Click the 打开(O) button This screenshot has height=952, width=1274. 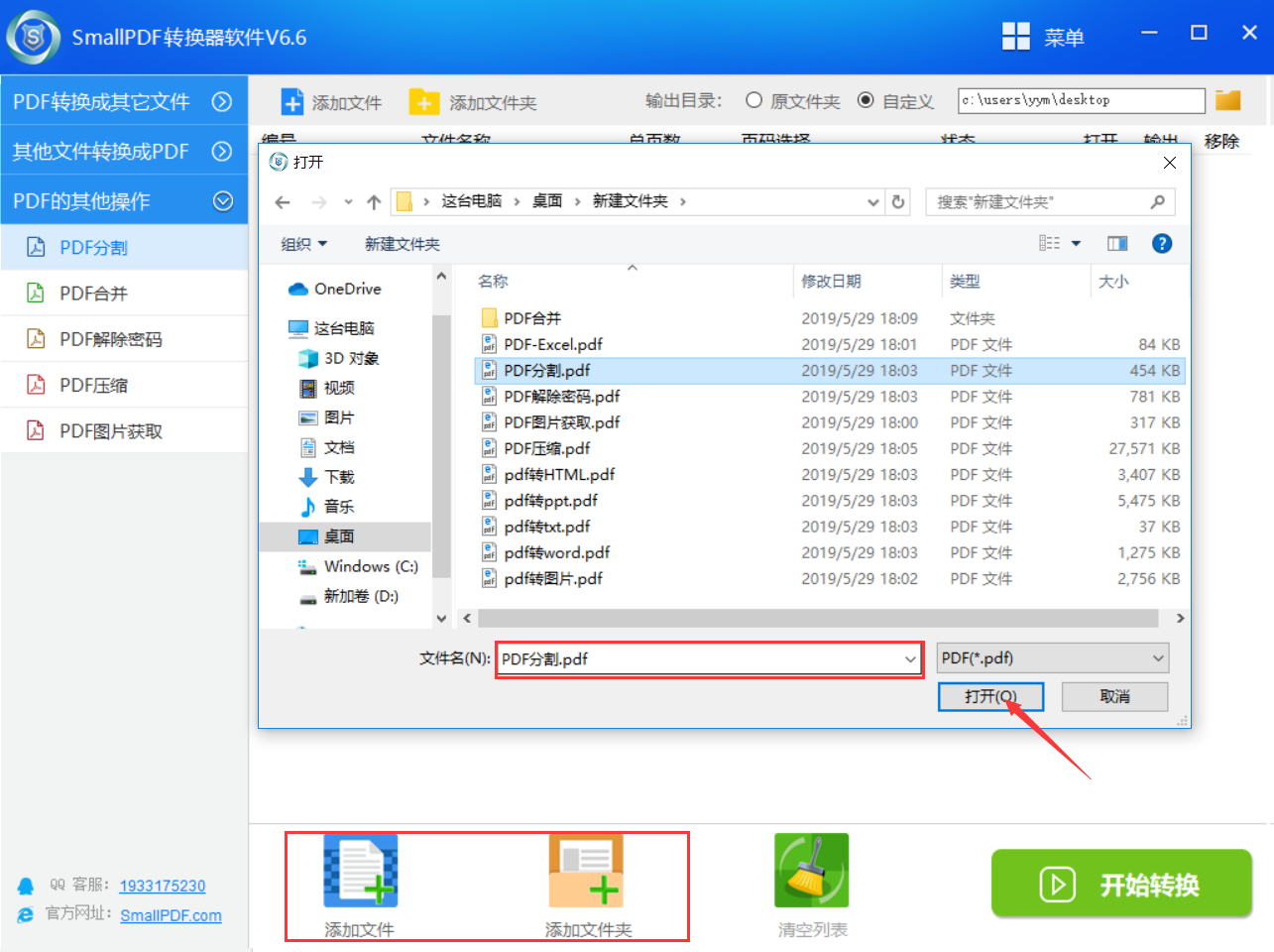point(990,696)
